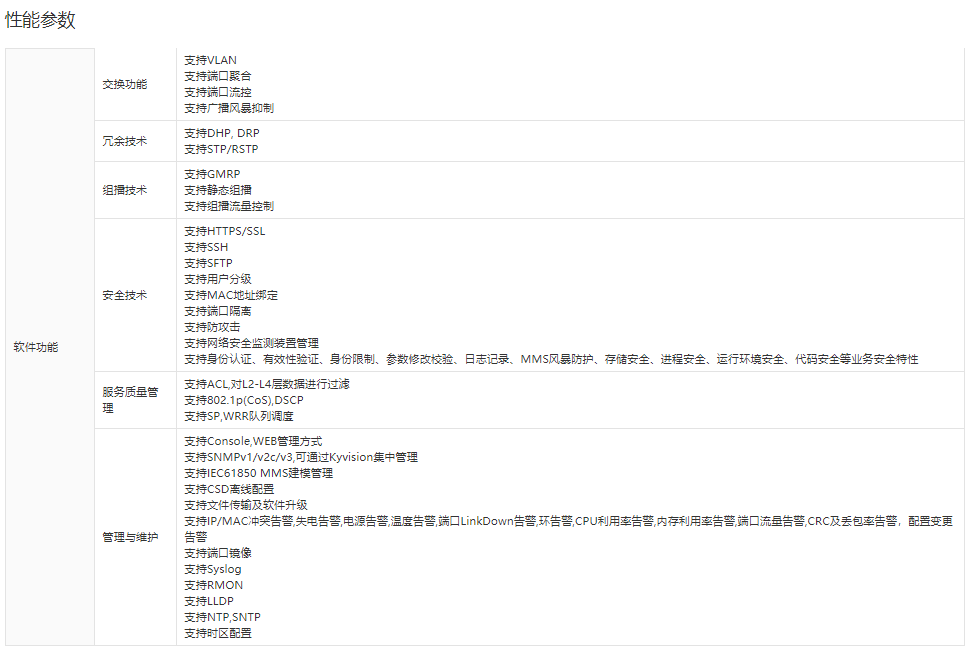Click the 支持Syslog text line

[x=213, y=569]
